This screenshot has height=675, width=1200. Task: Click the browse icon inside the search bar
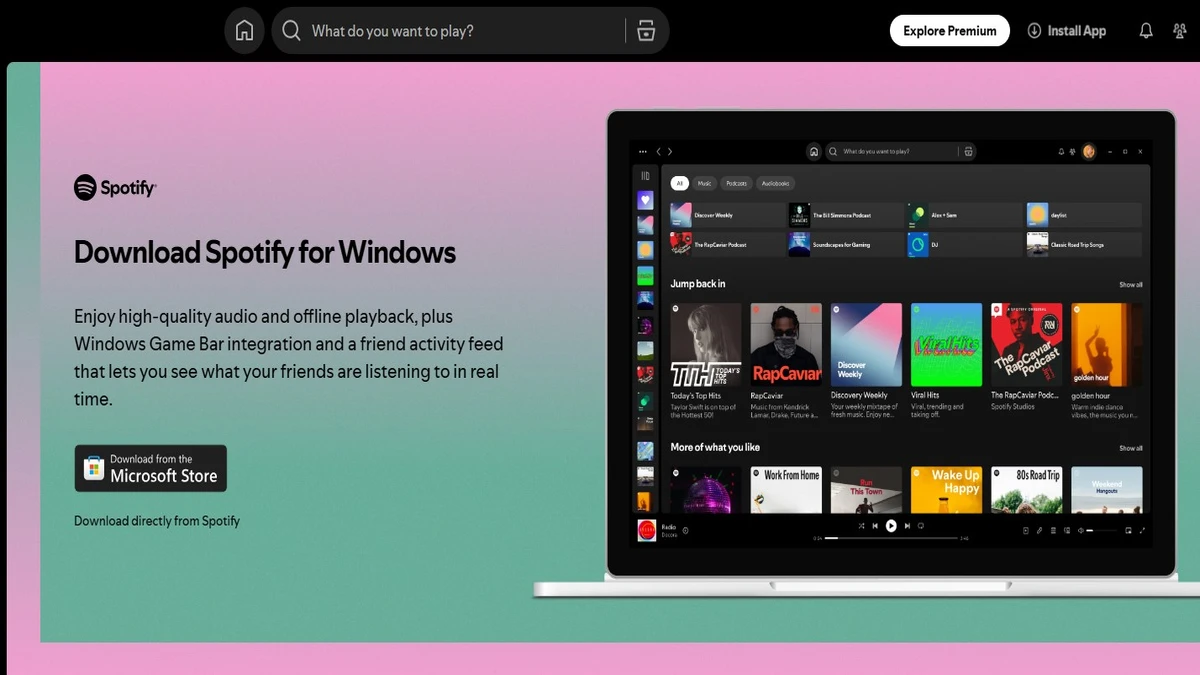pyautogui.click(x=646, y=30)
